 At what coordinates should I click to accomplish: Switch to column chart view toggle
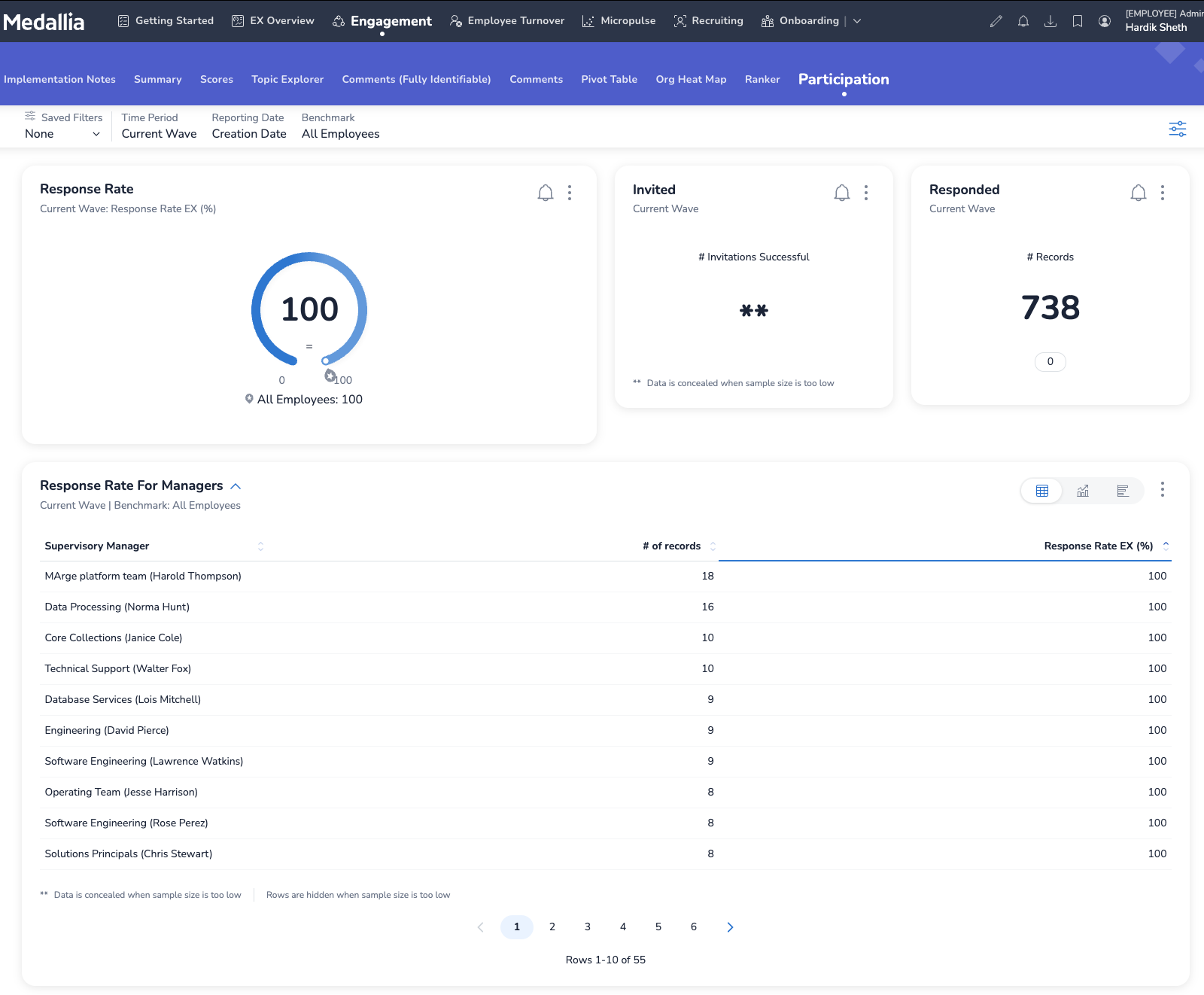[1082, 491]
